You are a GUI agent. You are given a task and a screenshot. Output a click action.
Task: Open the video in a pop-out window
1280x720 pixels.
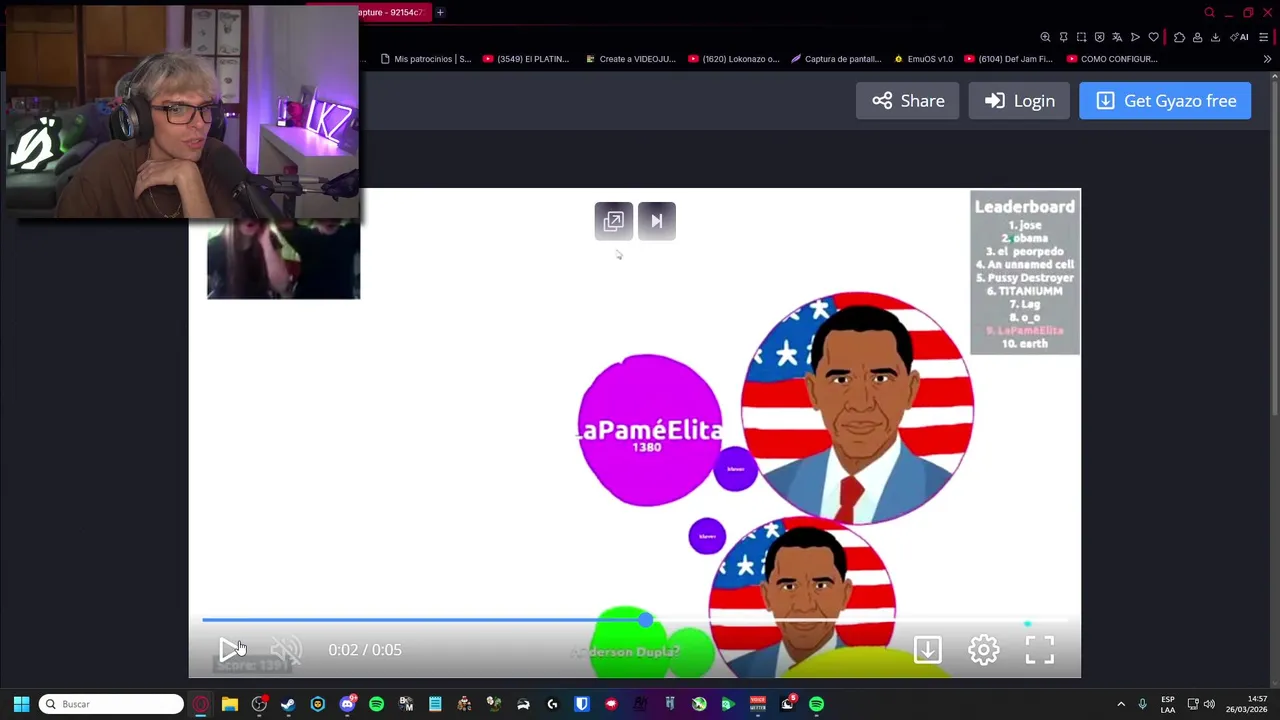[x=613, y=221]
